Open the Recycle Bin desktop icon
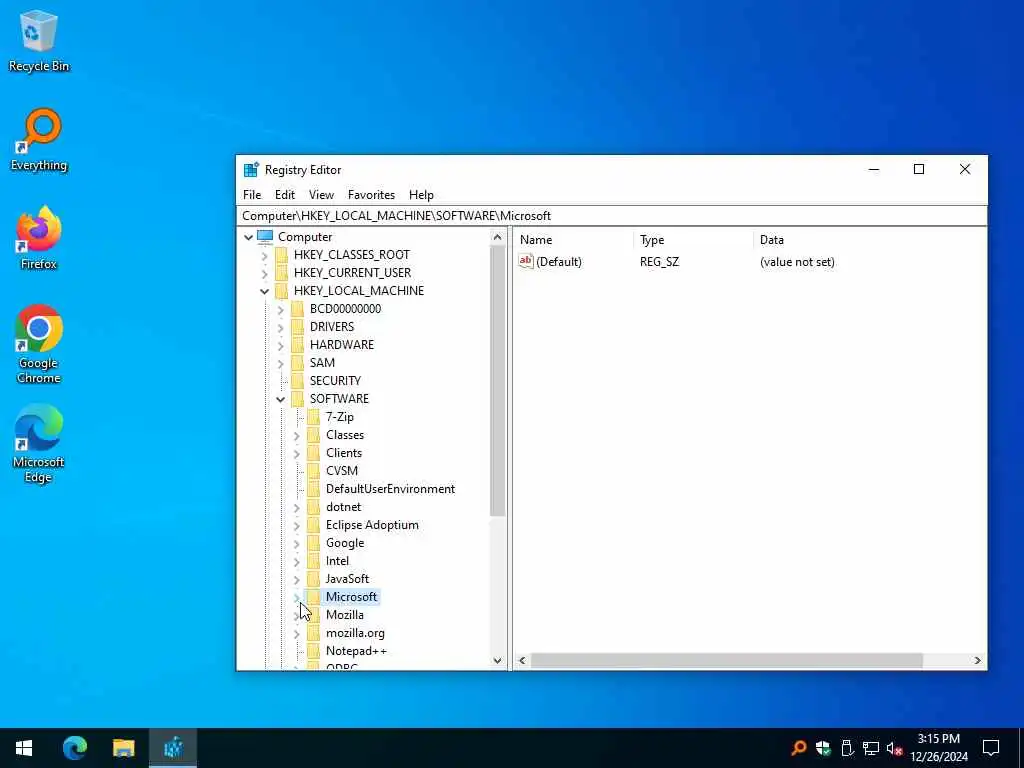Screen dimensions: 1024x768 pos(39,40)
